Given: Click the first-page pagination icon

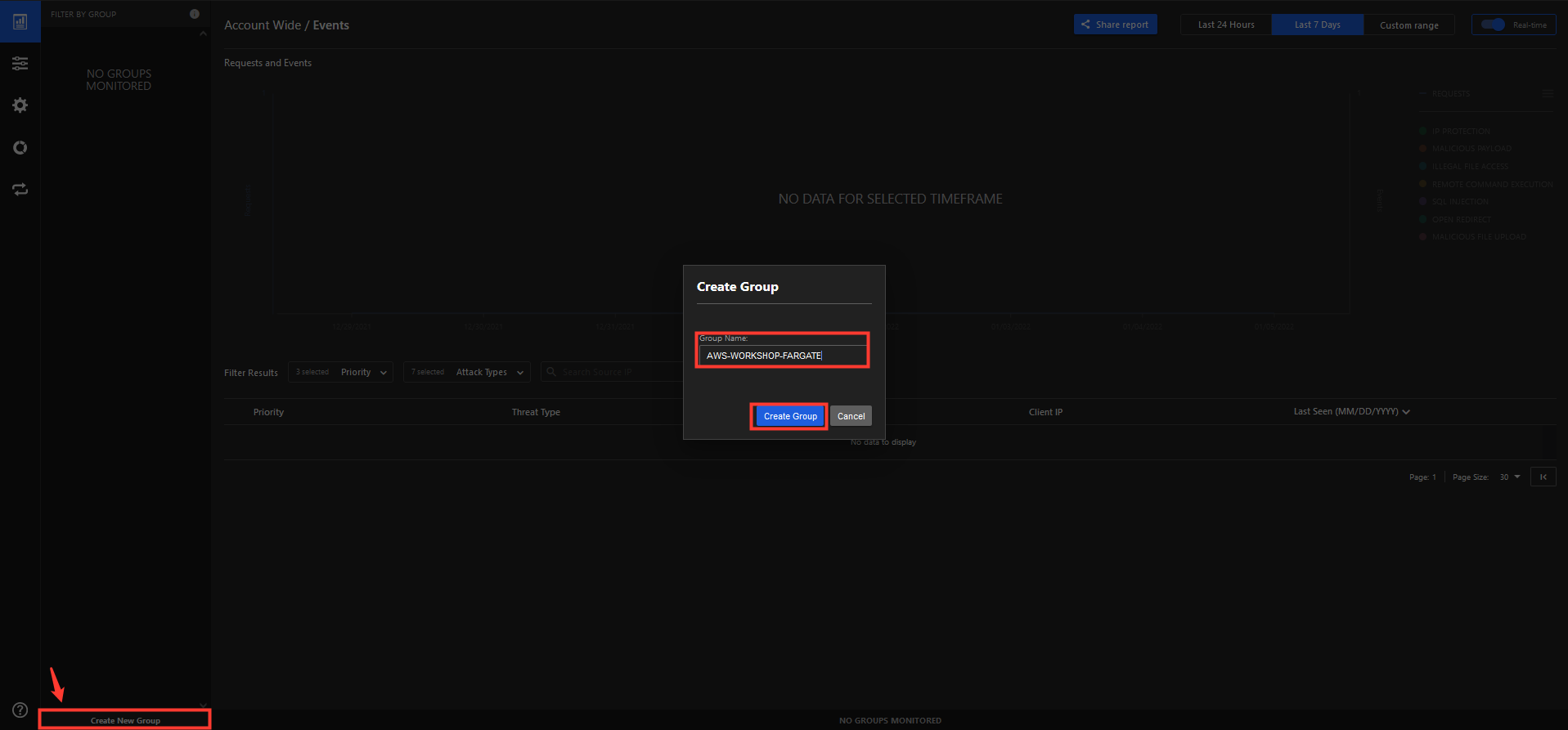Looking at the screenshot, I should click(1543, 477).
